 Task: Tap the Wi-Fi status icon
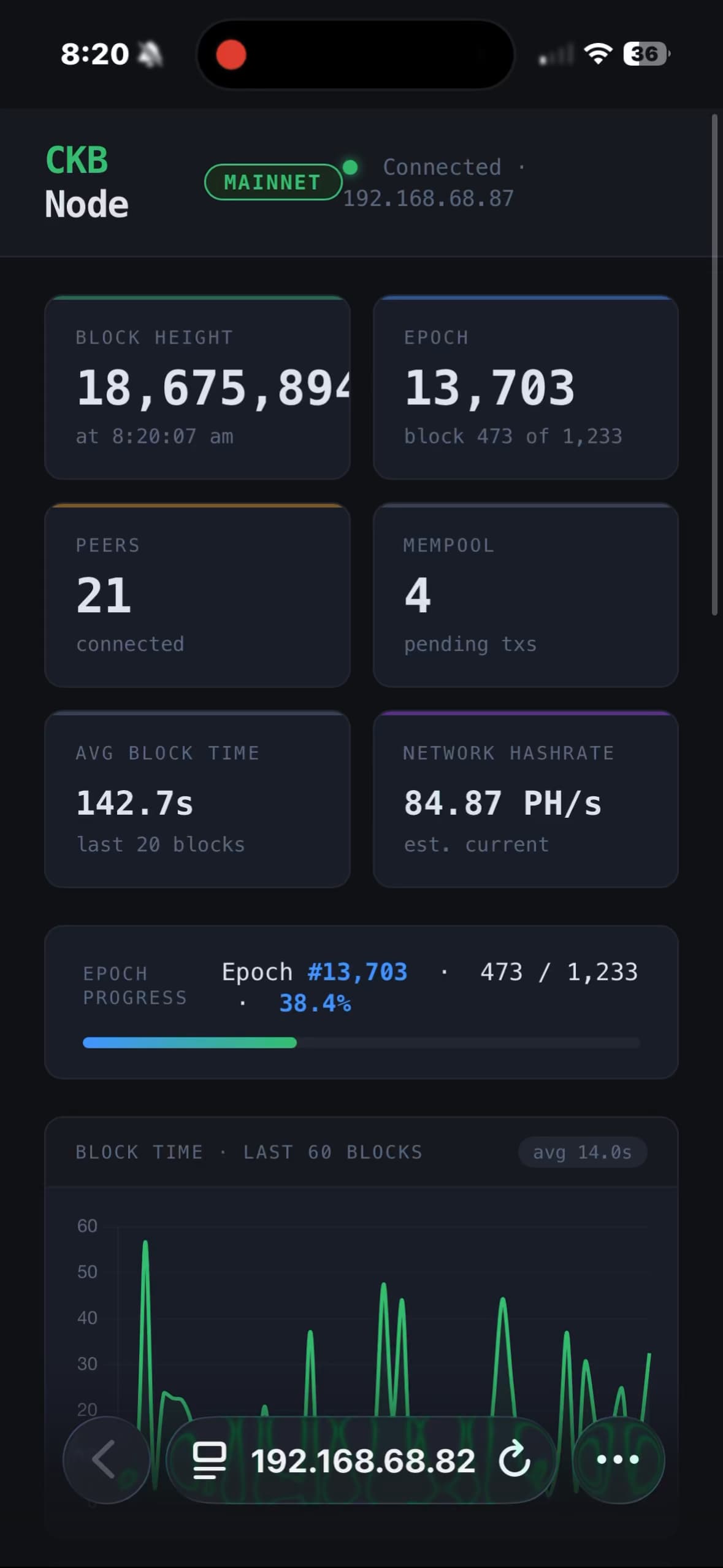[x=598, y=54]
